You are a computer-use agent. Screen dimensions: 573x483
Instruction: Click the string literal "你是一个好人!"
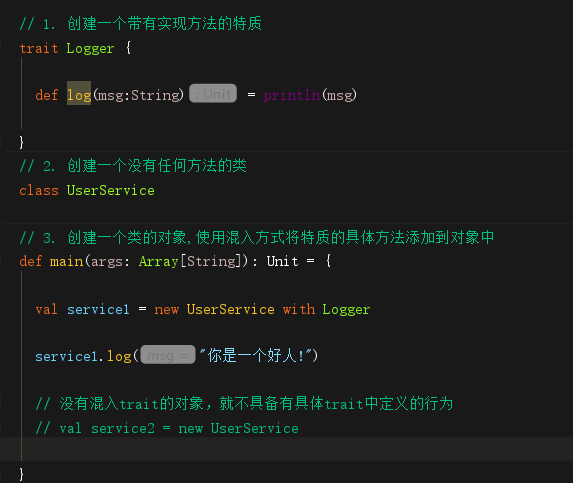(256, 355)
